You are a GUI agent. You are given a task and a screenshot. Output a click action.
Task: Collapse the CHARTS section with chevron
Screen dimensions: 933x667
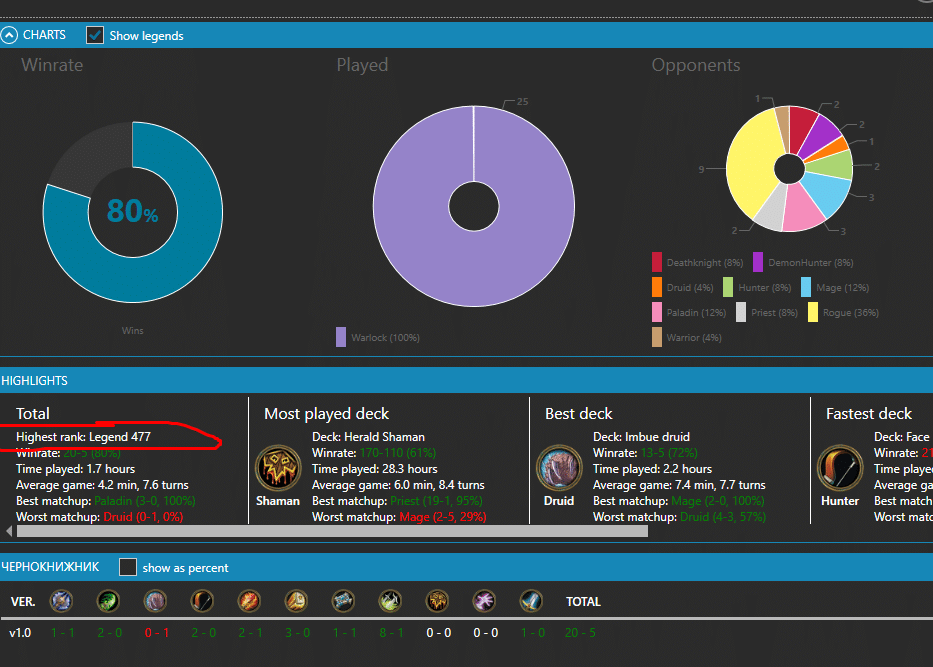pyautogui.click(x=9, y=35)
